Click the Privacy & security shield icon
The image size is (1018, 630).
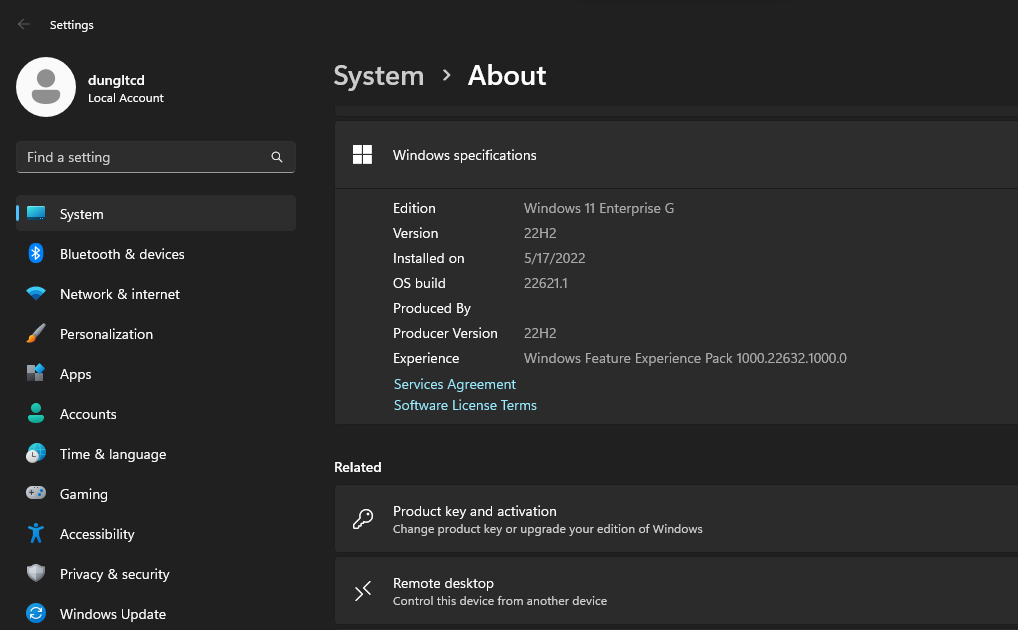click(36, 574)
